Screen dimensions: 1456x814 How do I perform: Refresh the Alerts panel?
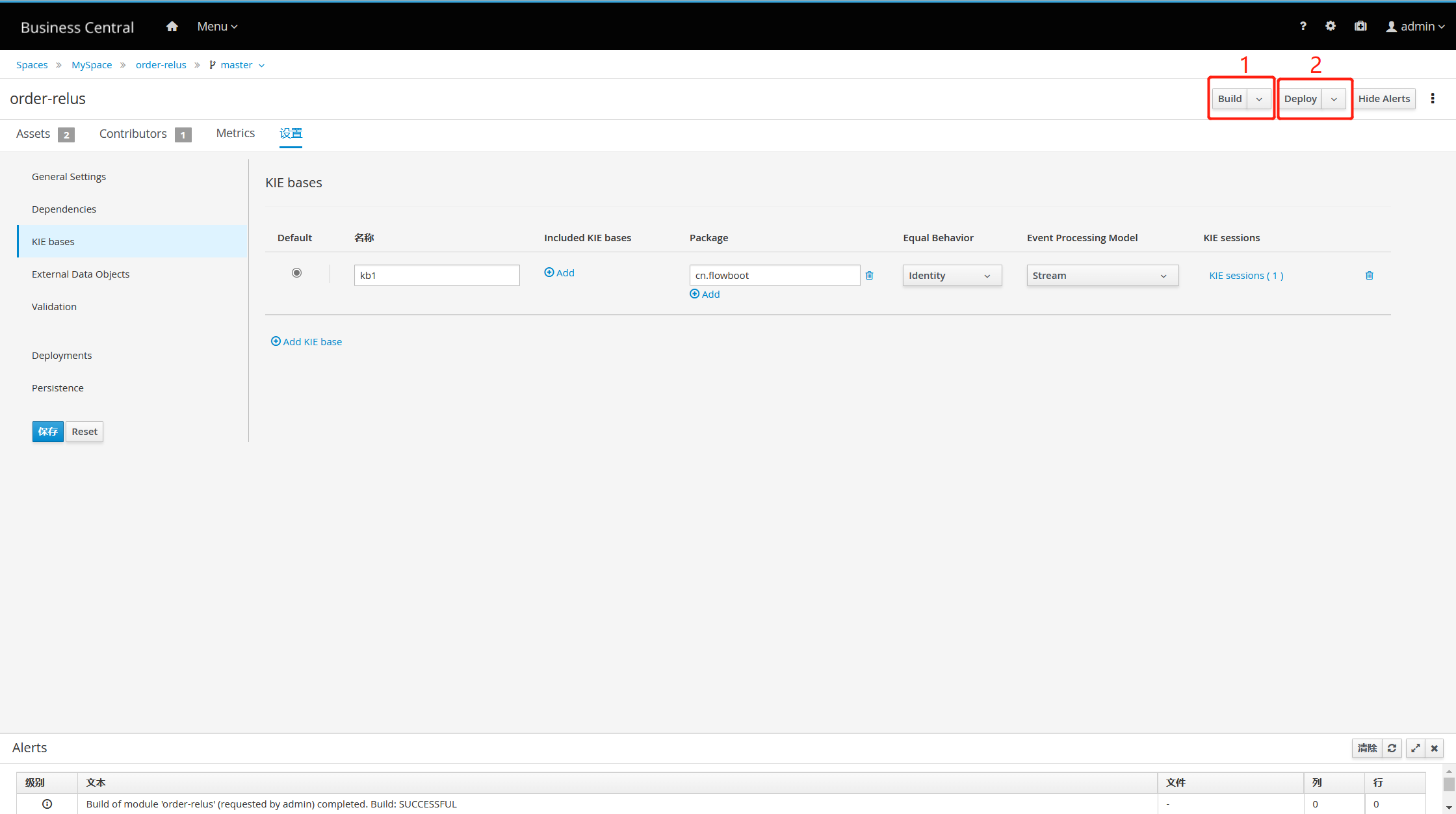tap(1392, 748)
